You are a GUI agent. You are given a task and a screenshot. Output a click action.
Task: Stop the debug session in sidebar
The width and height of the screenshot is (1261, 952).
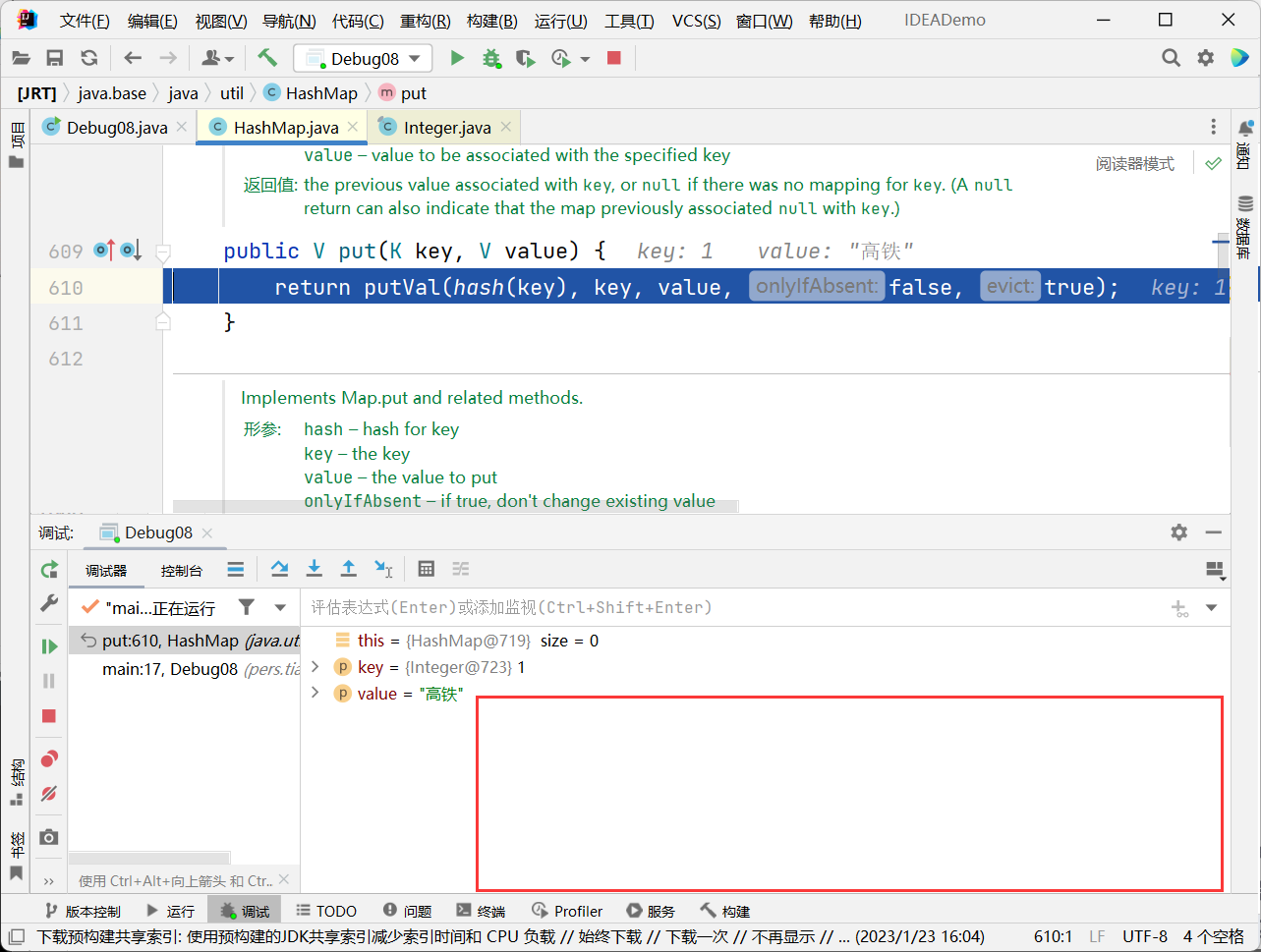[x=48, y=716]
